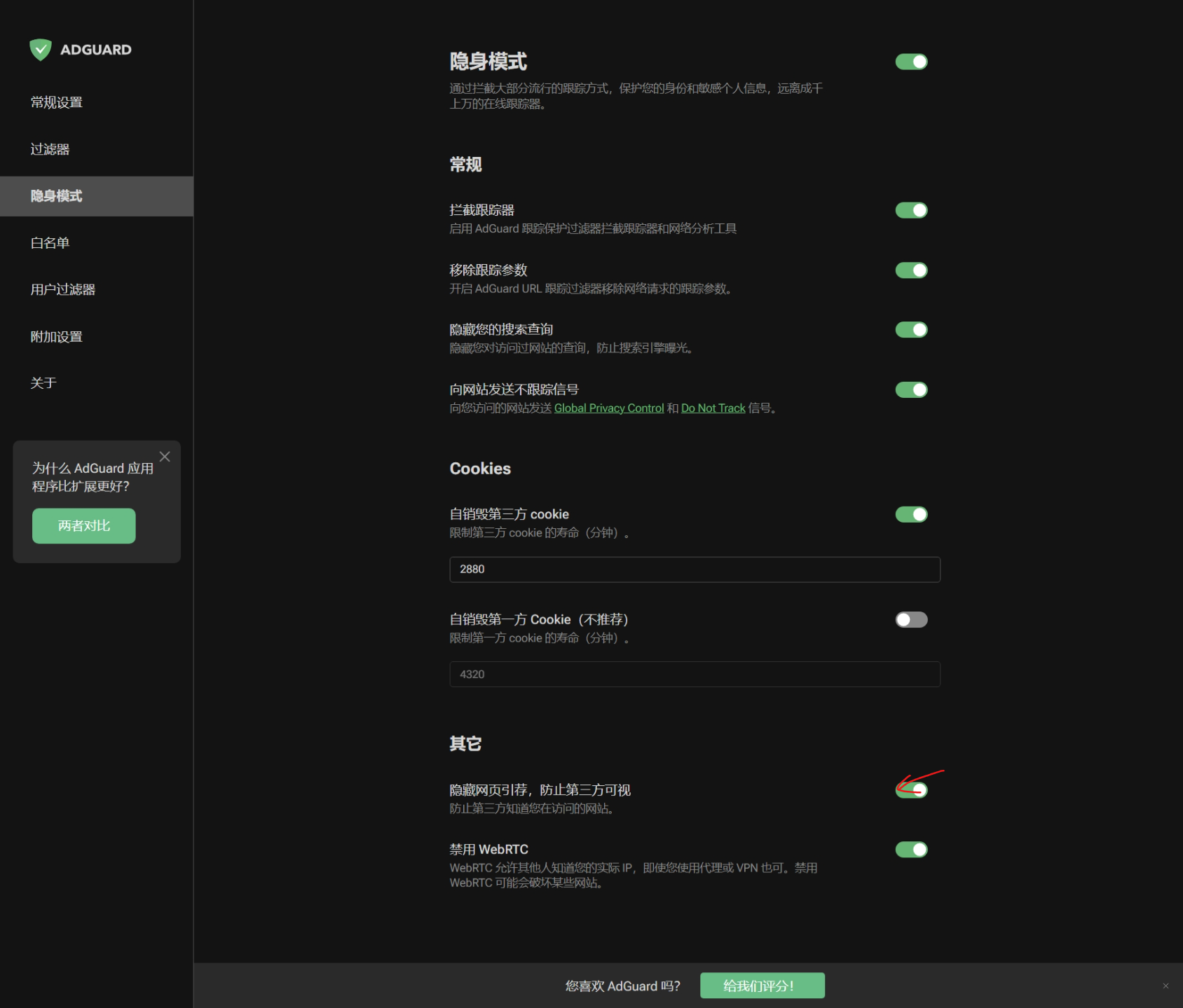Open 常规设置 in the sidebar
This screenshot has width=1183, height=1008.
click(56, 102)
